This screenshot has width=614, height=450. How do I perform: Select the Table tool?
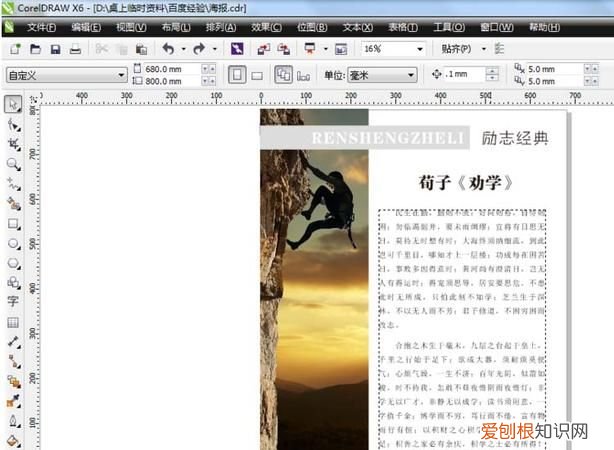[13, 323]
